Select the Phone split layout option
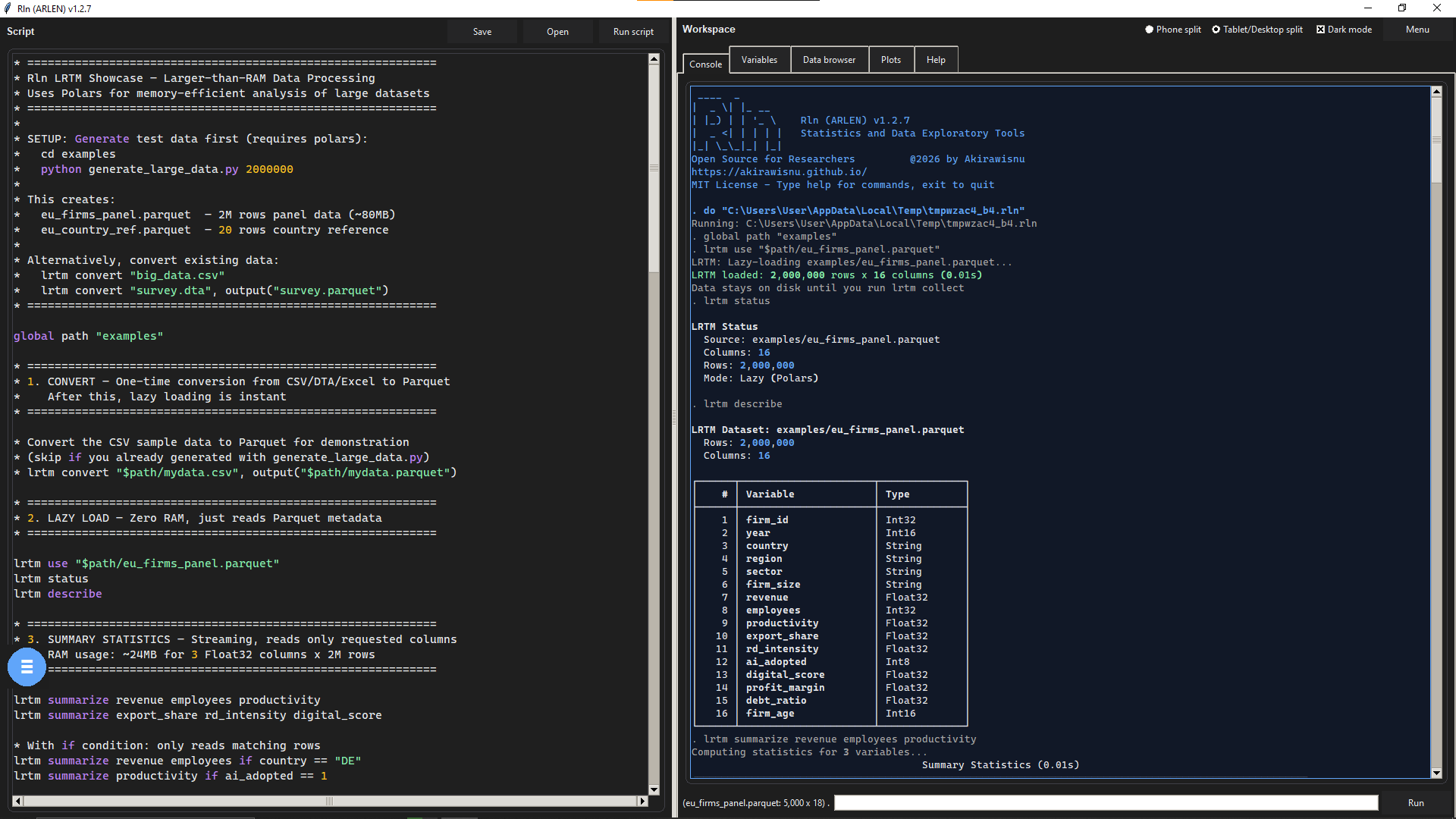Screen dimensions: 1456x819 click(1173, 30)
